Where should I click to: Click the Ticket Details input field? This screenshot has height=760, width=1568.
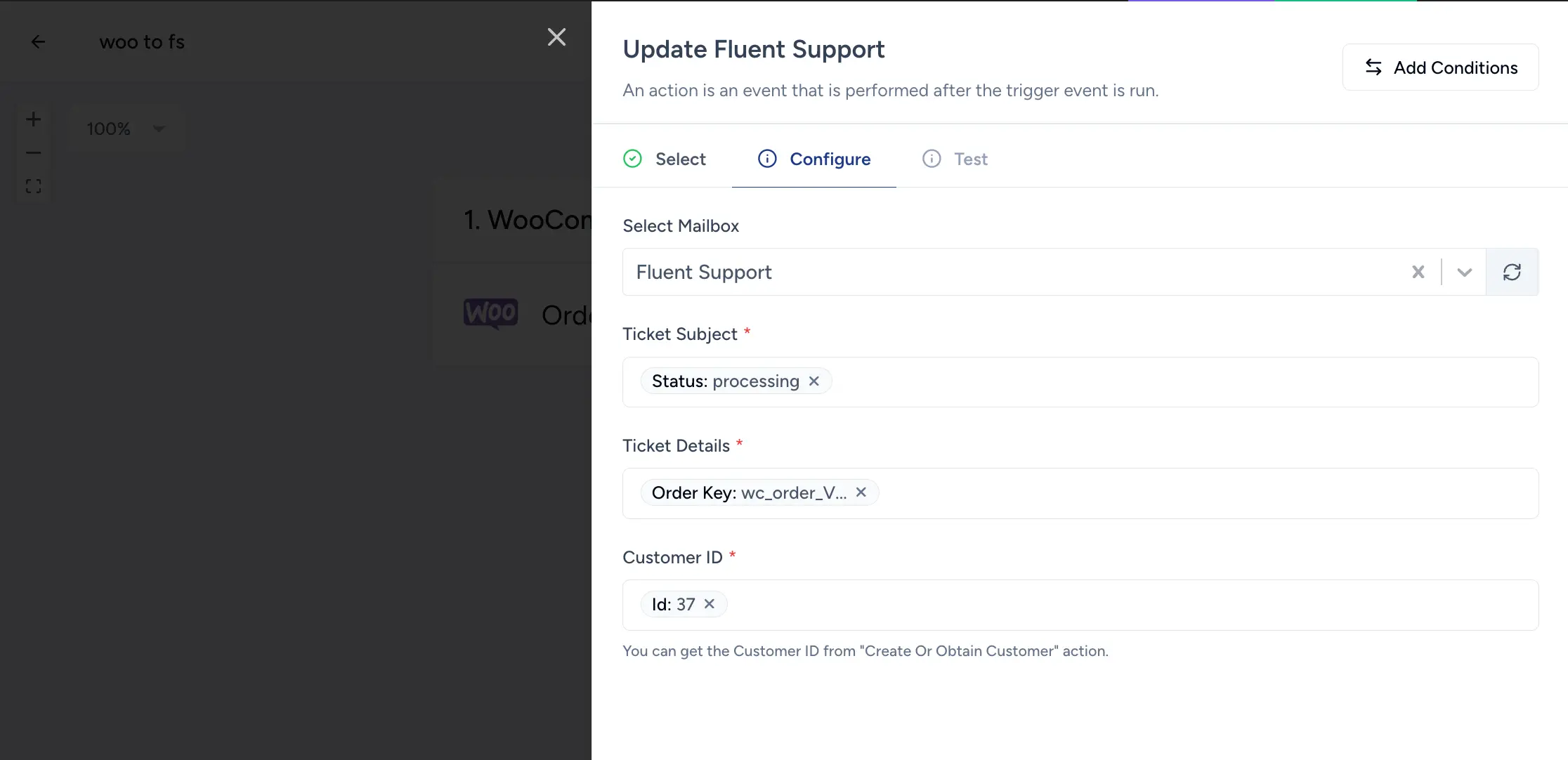point(1081,492)
